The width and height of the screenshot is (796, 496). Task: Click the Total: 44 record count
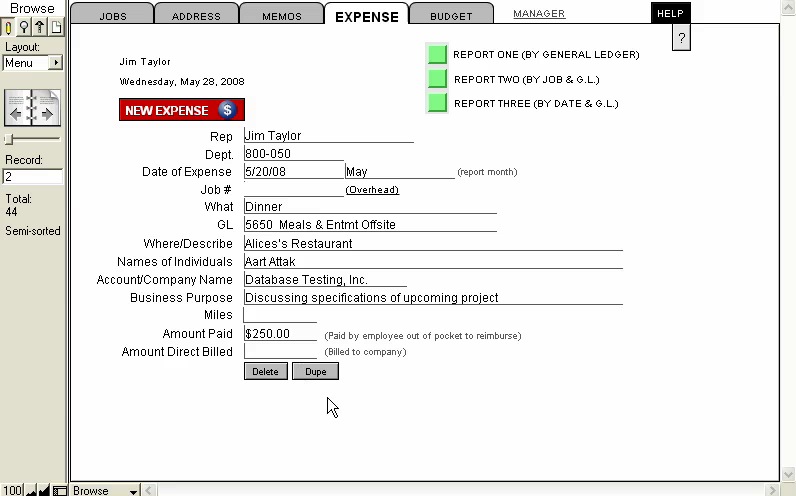click(x=18, y=205)
